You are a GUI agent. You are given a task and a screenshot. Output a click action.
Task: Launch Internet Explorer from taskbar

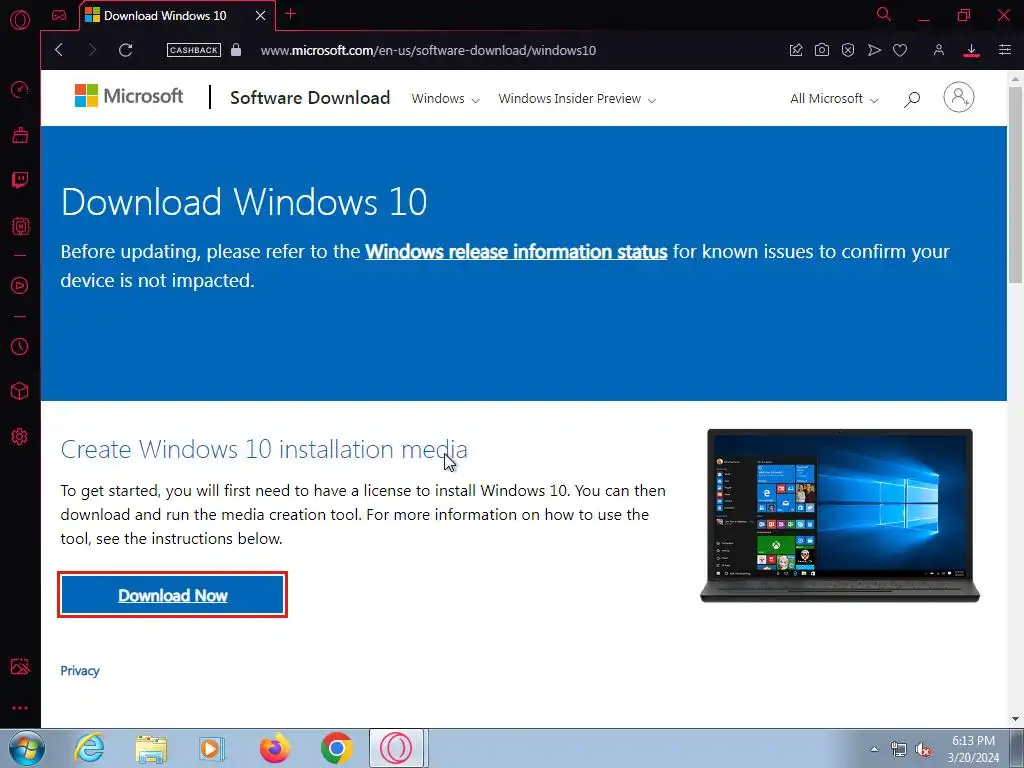tap(89, 748)
